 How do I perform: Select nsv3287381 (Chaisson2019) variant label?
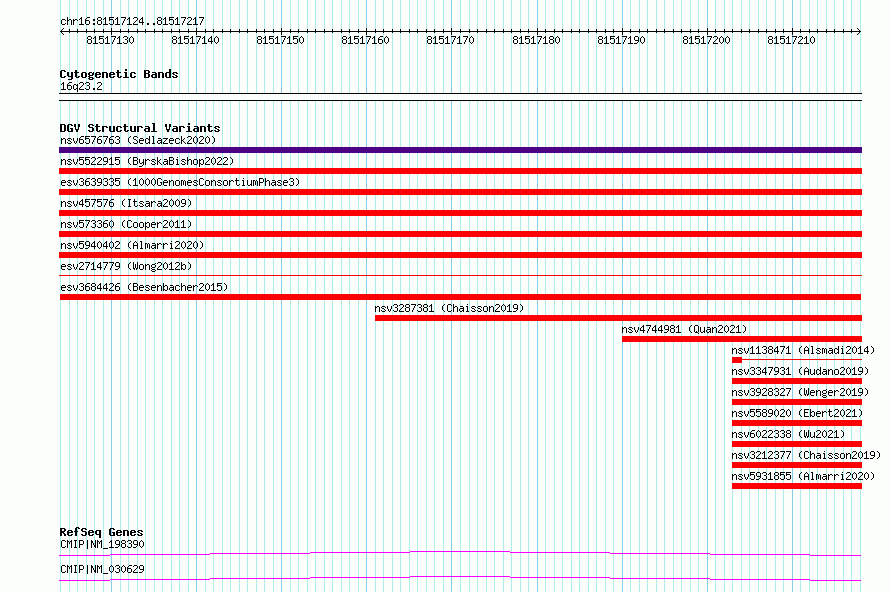tap(449, 308)
